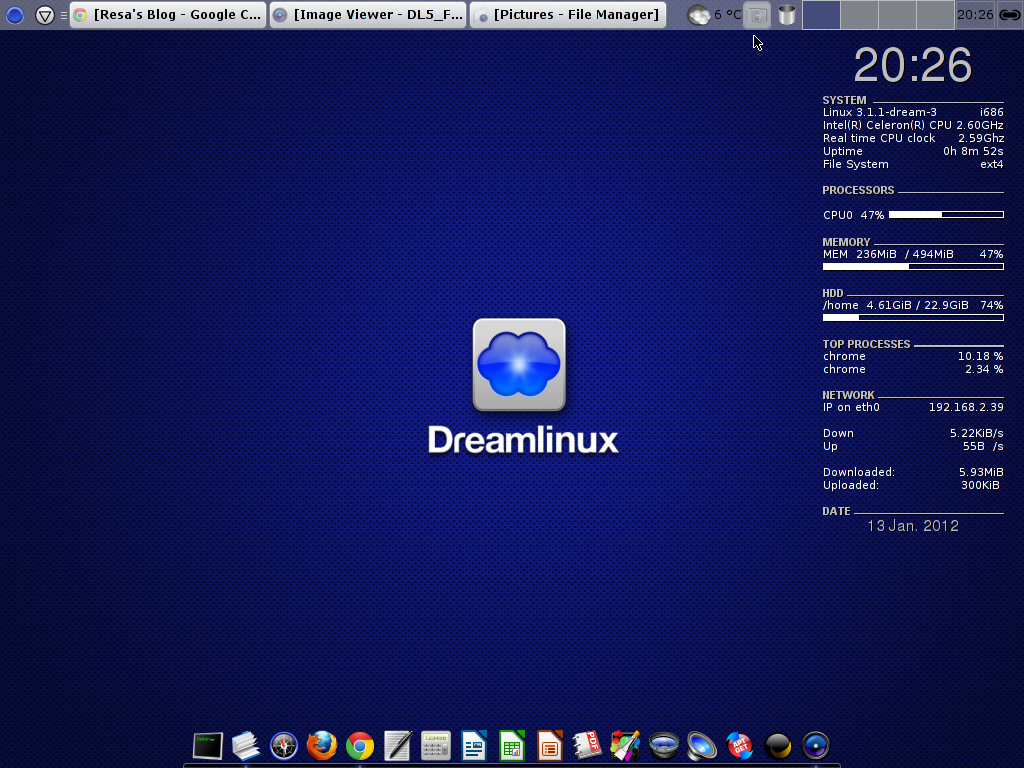Switch to the Image Viewer window
Screen dimensions: 1024x768
368,14
